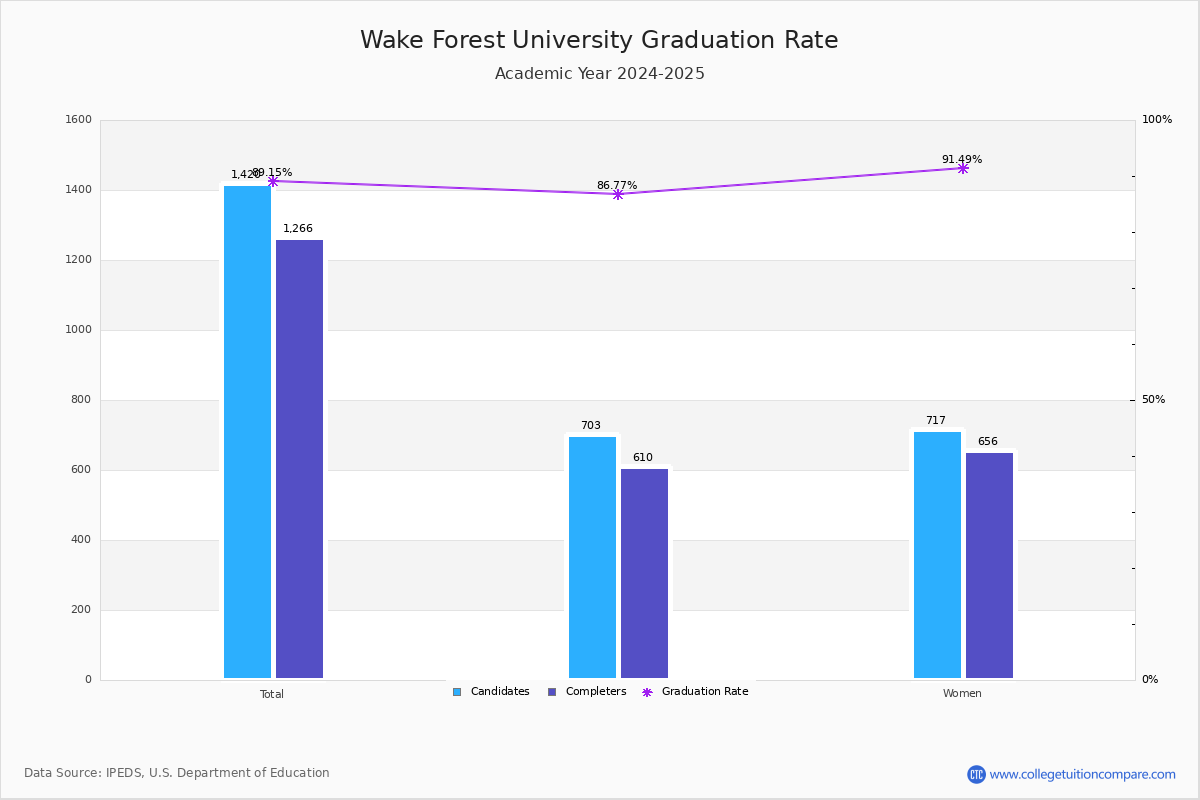Click the 89.15% graduation rate marker
The image size is (1200, 800).
pyautogui.click(x=273, y=181)
